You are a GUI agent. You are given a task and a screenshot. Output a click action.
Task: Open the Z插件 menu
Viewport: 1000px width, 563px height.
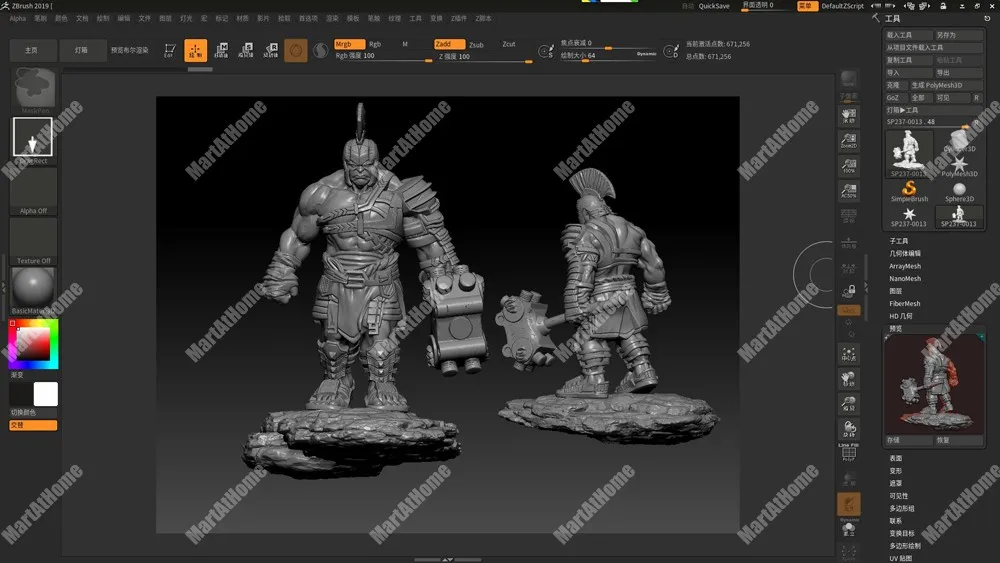459,18
